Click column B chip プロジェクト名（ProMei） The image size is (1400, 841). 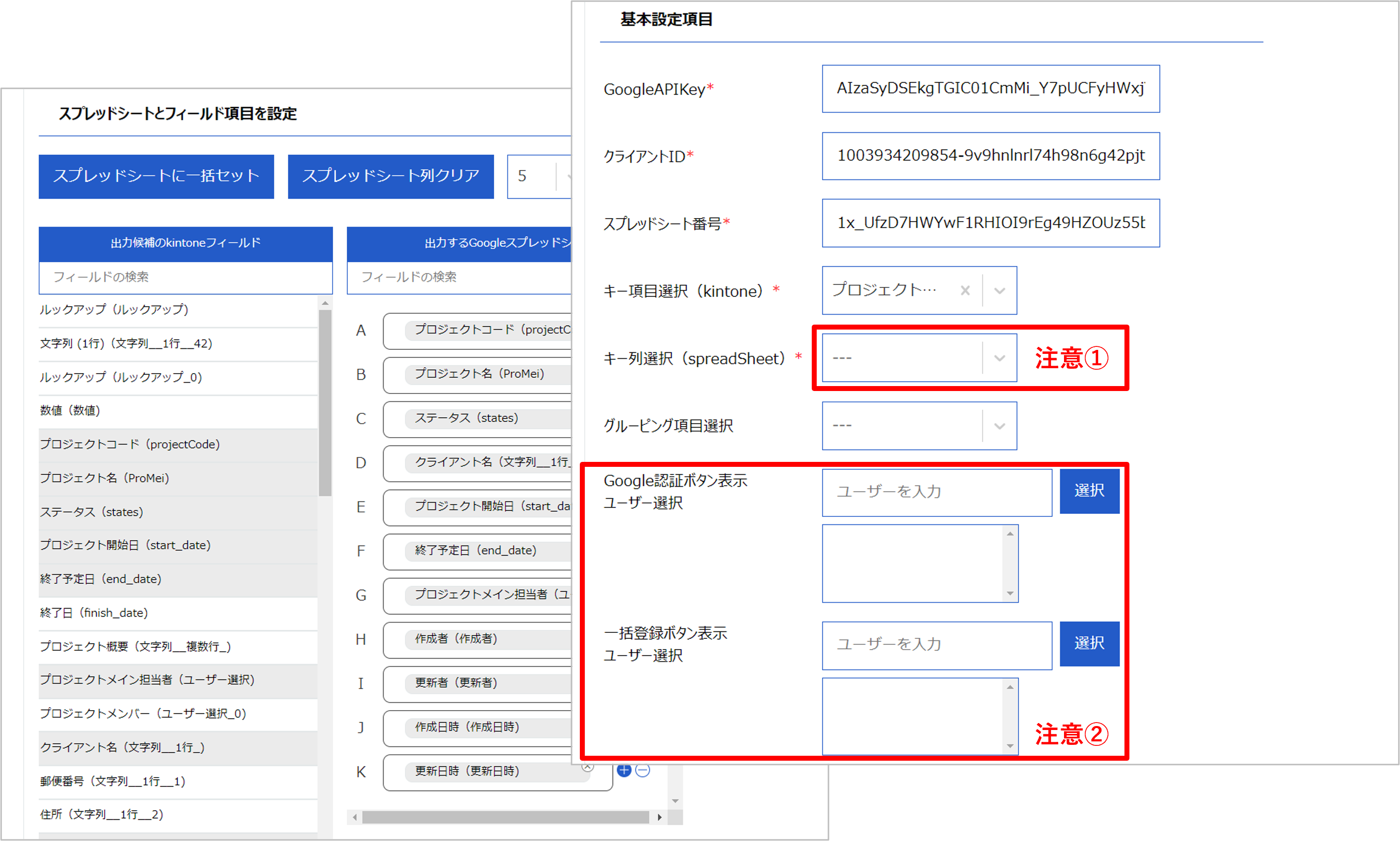[488, 374]
